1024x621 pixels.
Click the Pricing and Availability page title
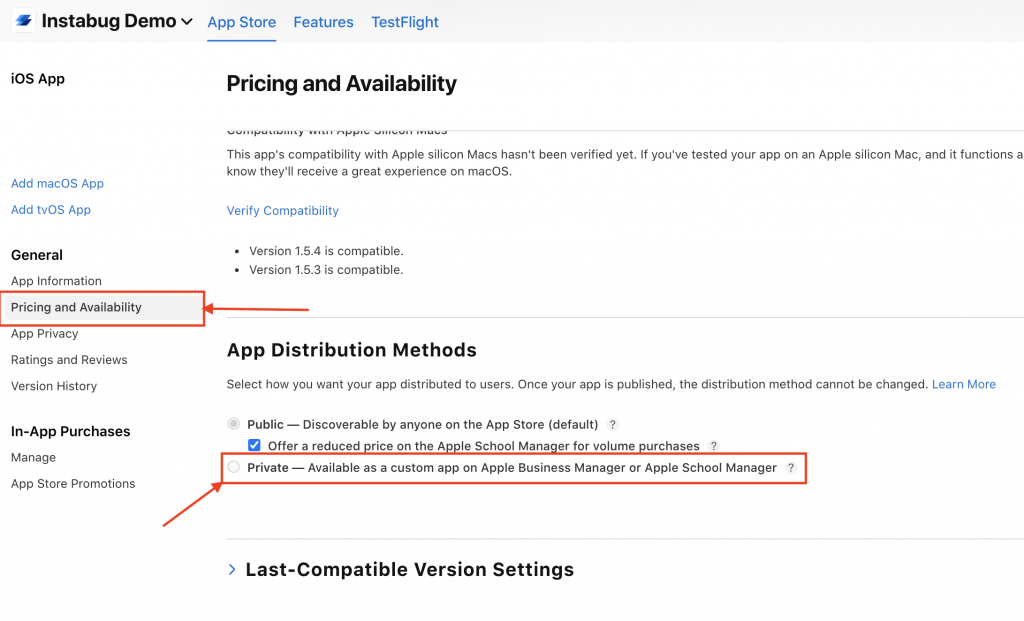(x=342, y=84)
